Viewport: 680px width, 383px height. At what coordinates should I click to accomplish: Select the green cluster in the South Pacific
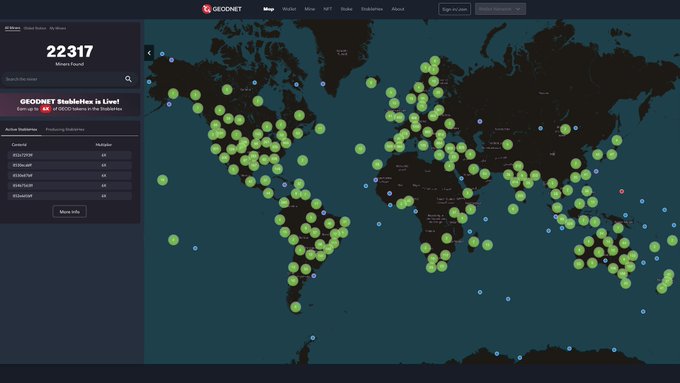click(173, 239)
